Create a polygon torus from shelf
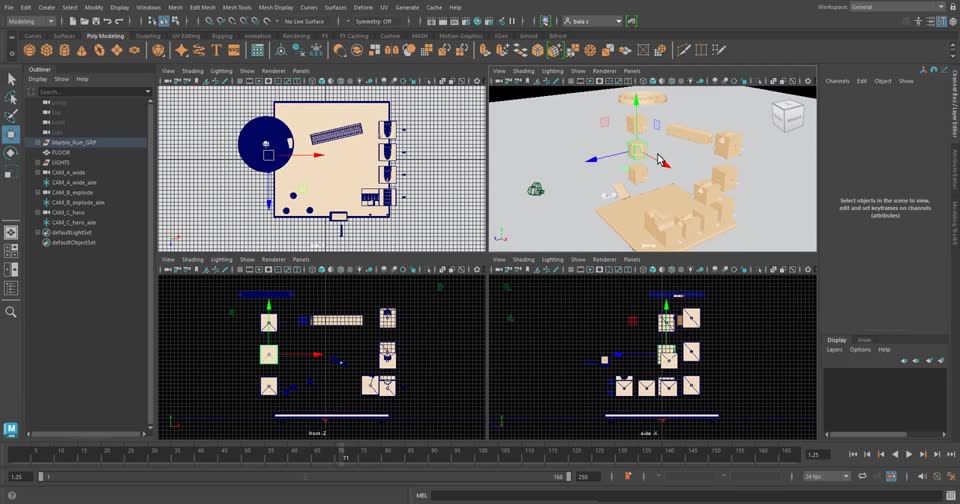 (99, 50)
